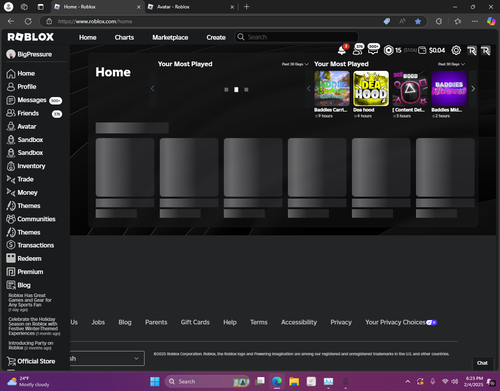
Task: Click Create in the top navigation
Action: pyautogui.click(x=216, y=37)
